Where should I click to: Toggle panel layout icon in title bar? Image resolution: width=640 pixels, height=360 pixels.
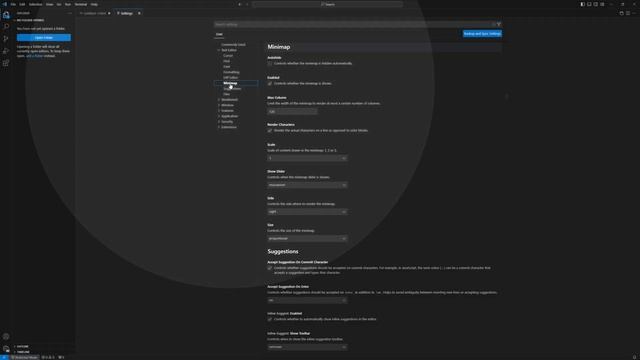click(589, 4)
